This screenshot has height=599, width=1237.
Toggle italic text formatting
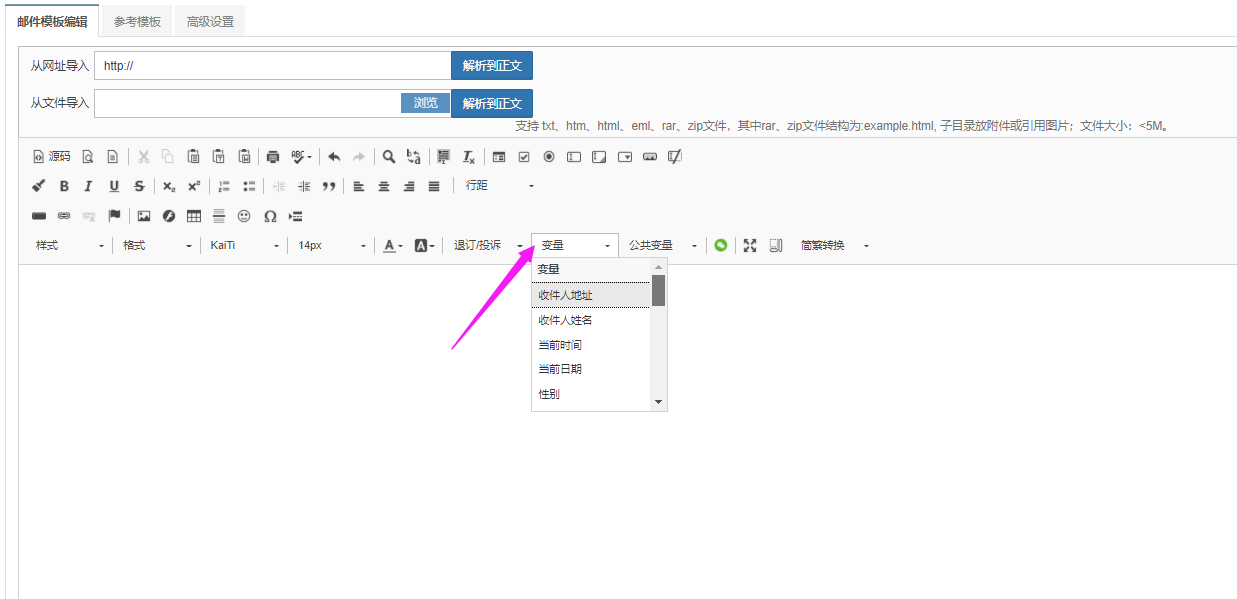(88, 186)
